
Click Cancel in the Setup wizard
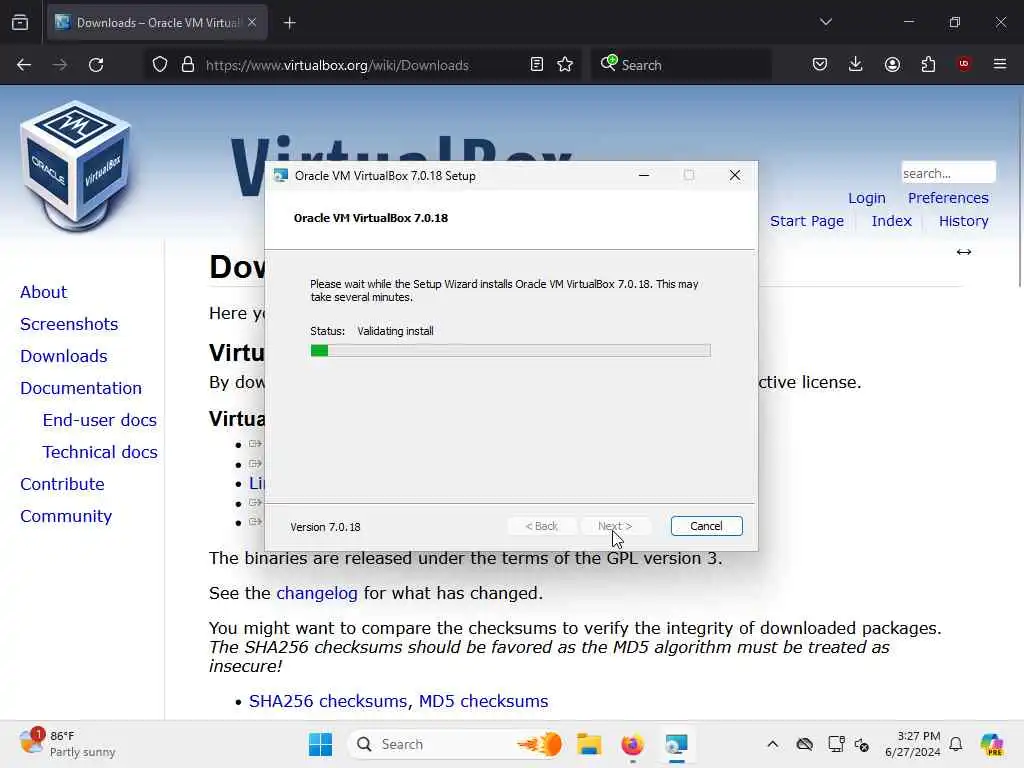pos(706,526)
